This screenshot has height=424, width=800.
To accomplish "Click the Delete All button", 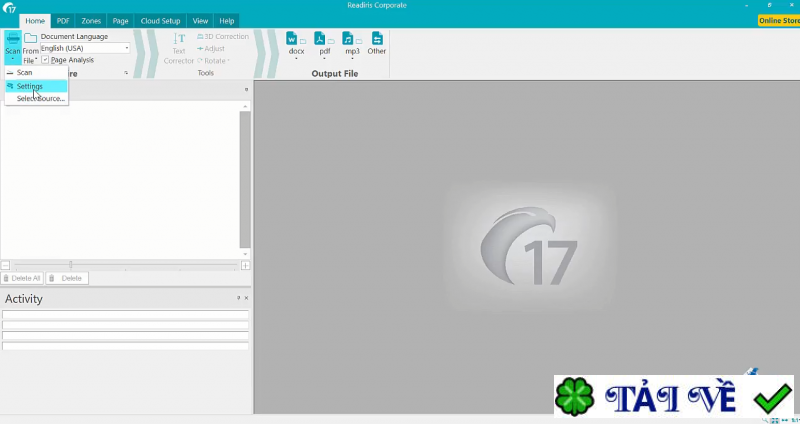I will pos(21,278).
